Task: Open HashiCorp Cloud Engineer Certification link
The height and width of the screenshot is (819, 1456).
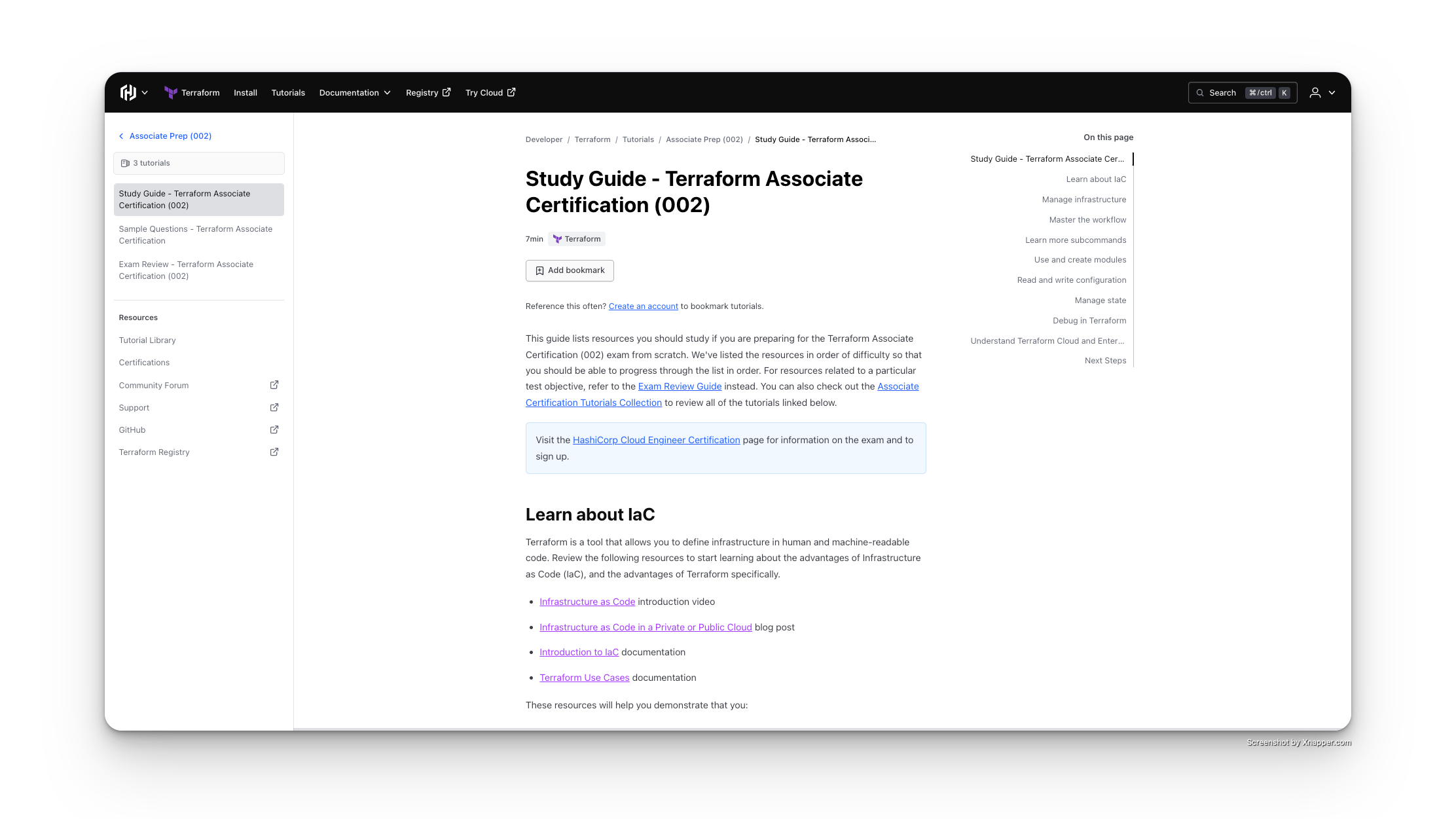Action: 656,441
